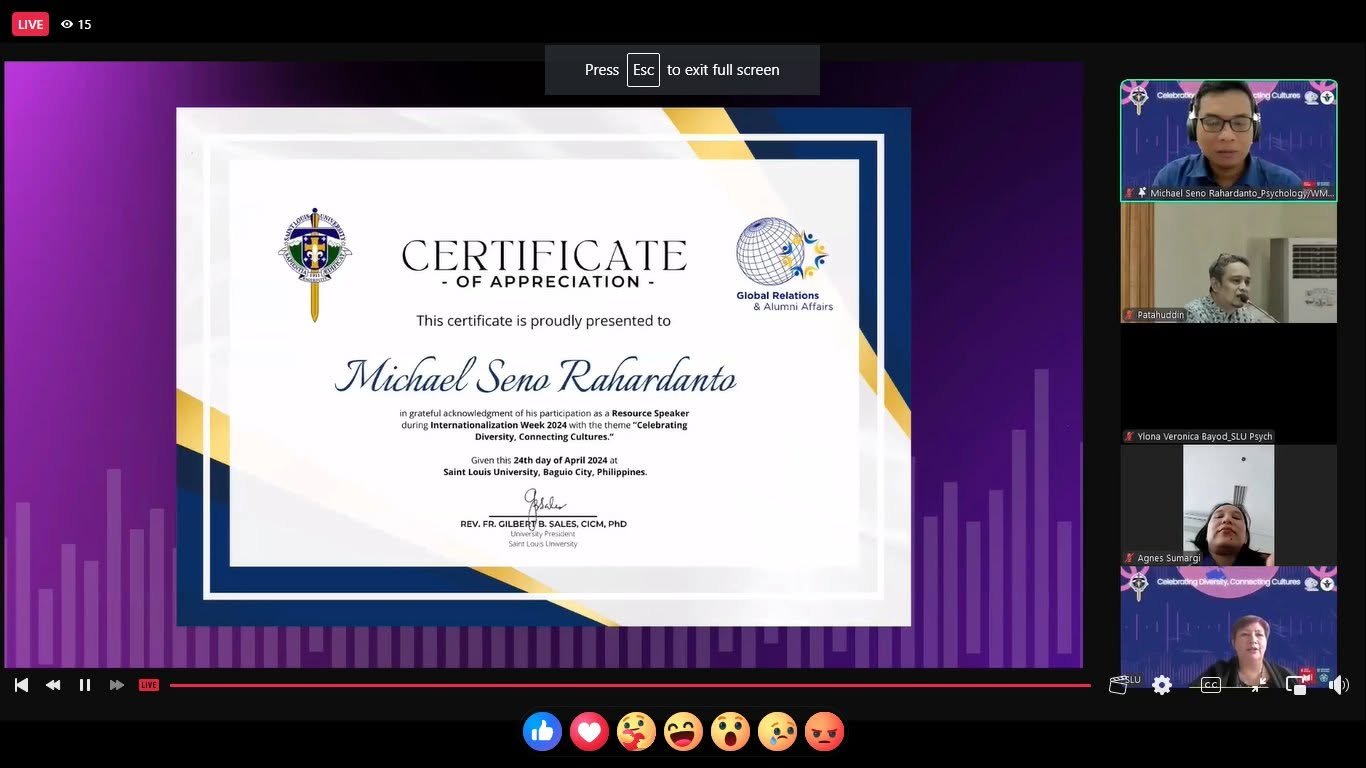Viewport: 1366px width, 768px height.
Task: React with the Love heart
Action: (589, 732)
